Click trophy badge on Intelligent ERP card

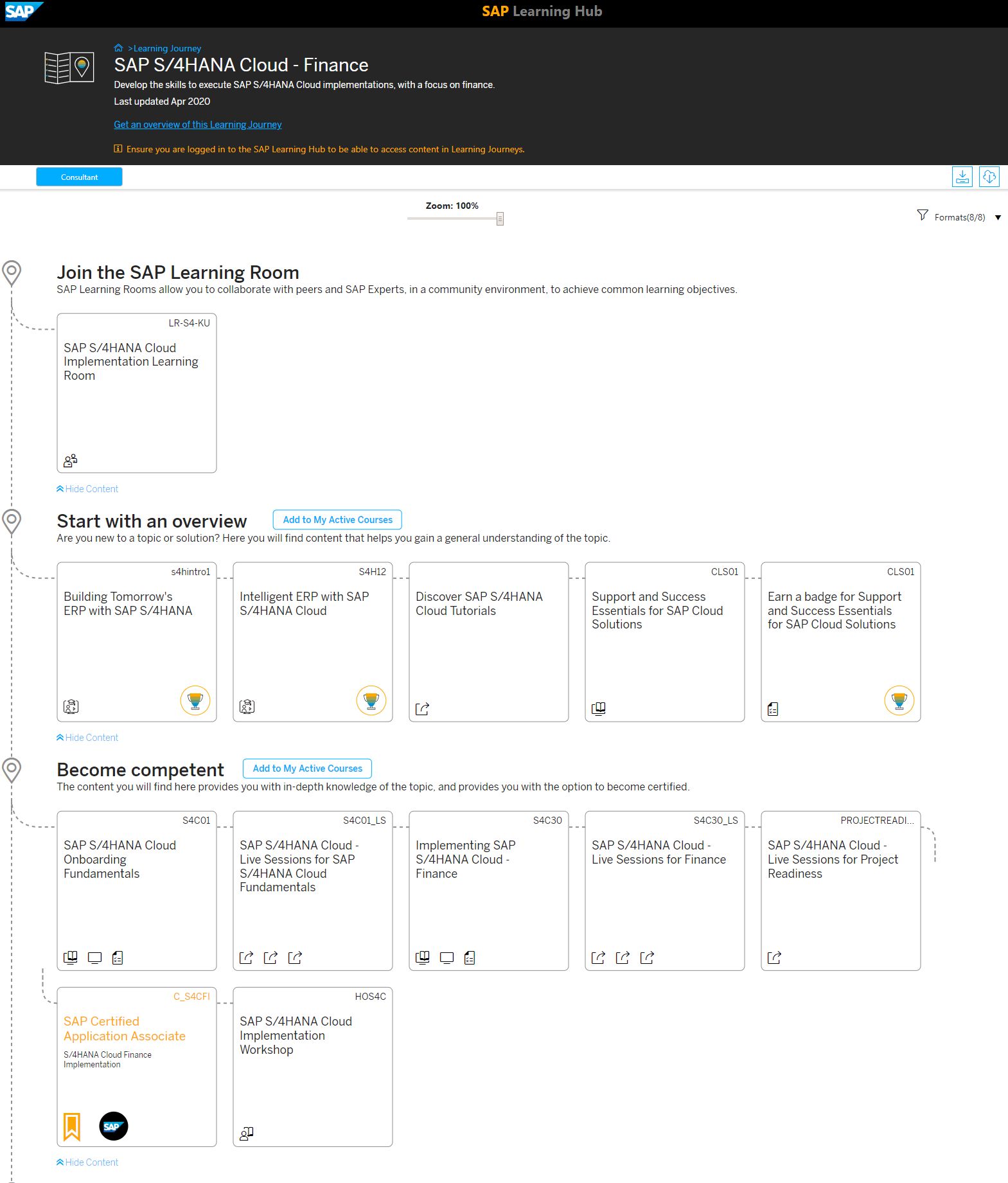coord(371,700)
